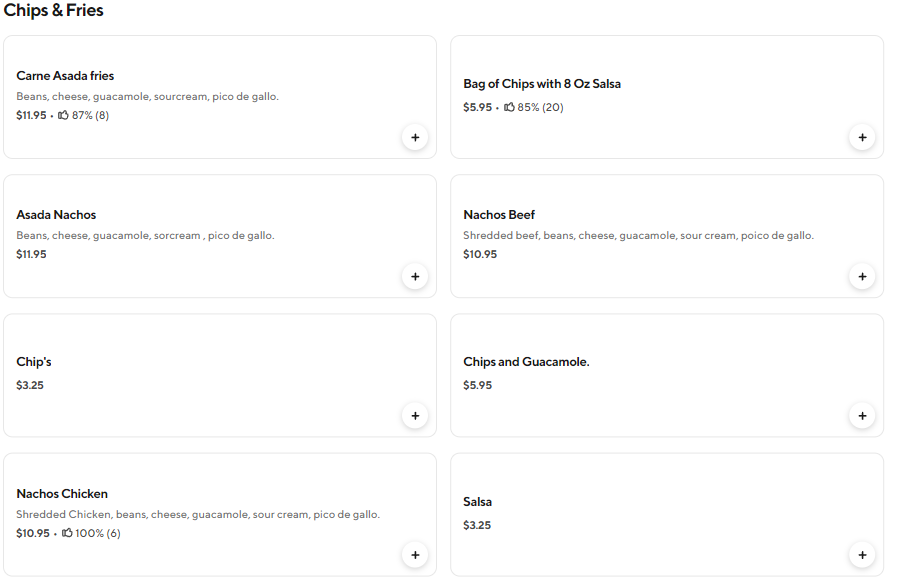The image size is (897, 585).
Task: Select Nachos Chicken item name
Action: coord(62,494)
